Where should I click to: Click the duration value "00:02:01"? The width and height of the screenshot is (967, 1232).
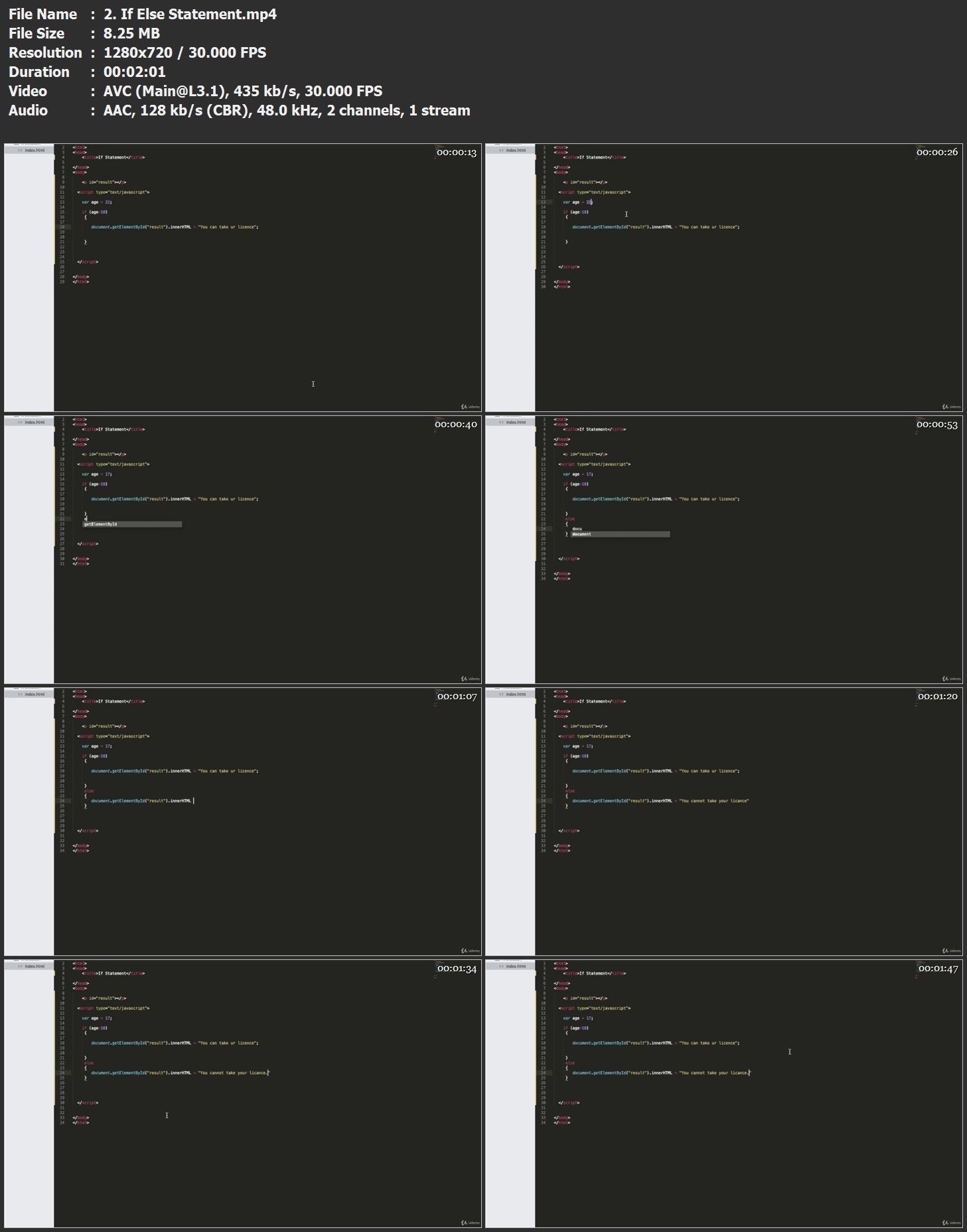coord(134,72)
